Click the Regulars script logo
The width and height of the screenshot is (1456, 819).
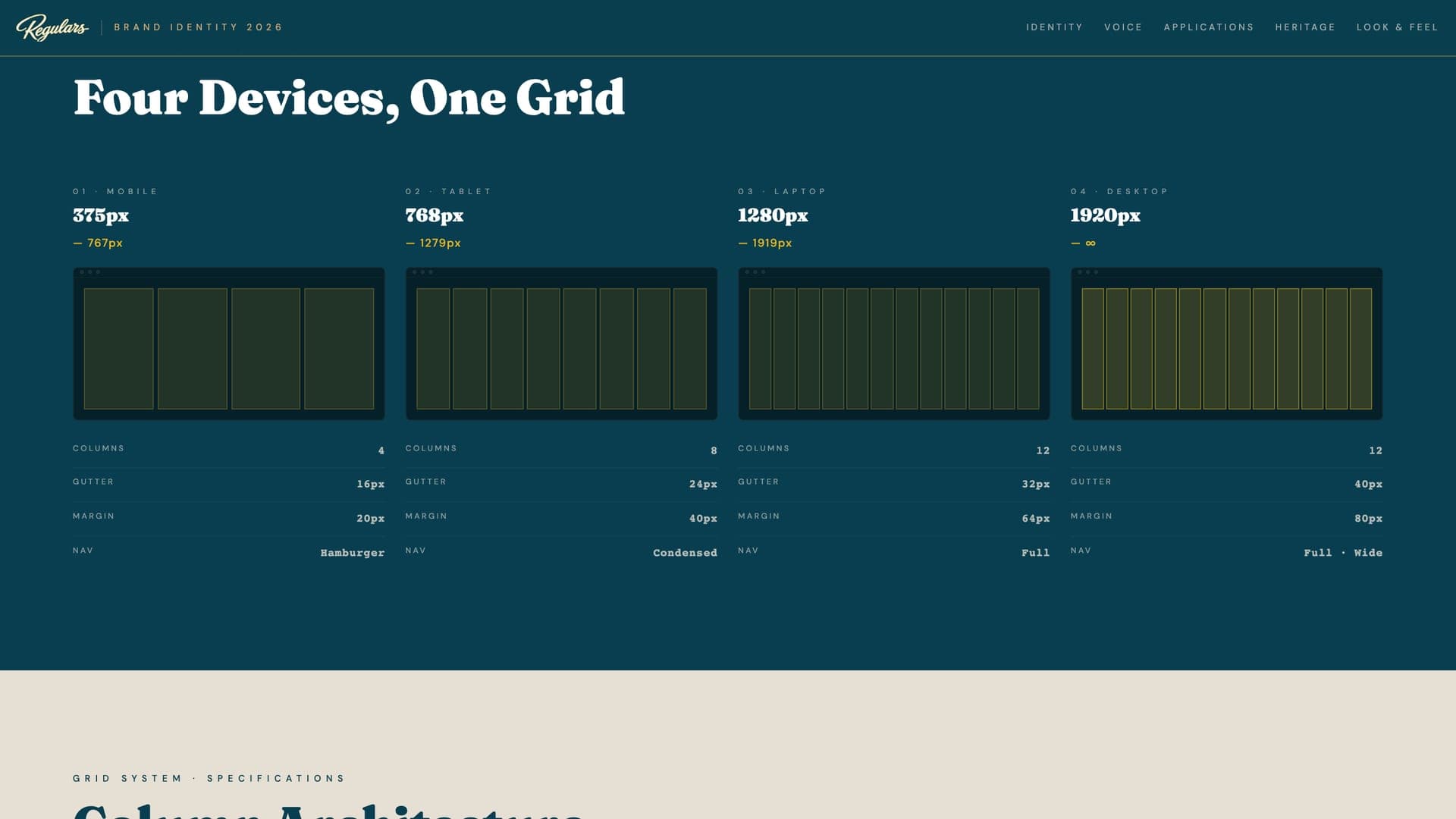click(52, 27)
